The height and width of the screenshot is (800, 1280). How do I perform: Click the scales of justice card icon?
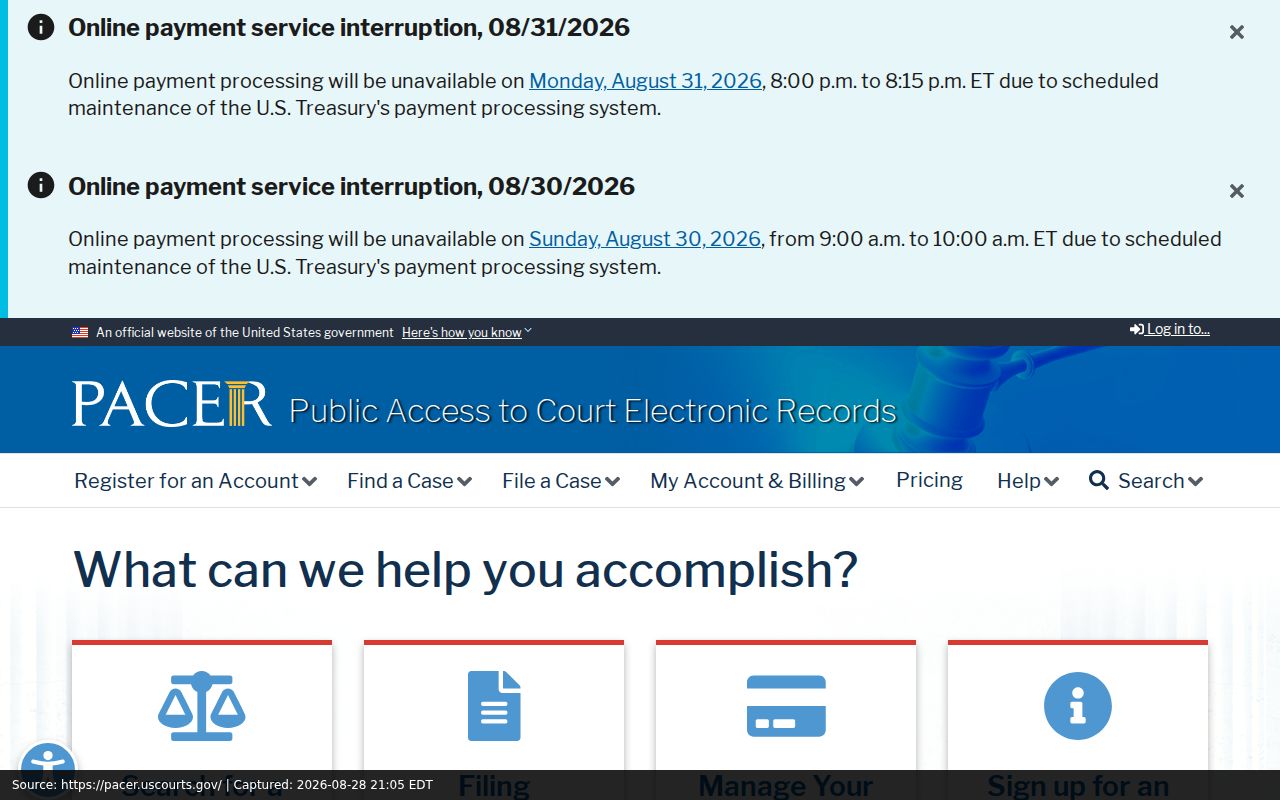click(201, 706)
